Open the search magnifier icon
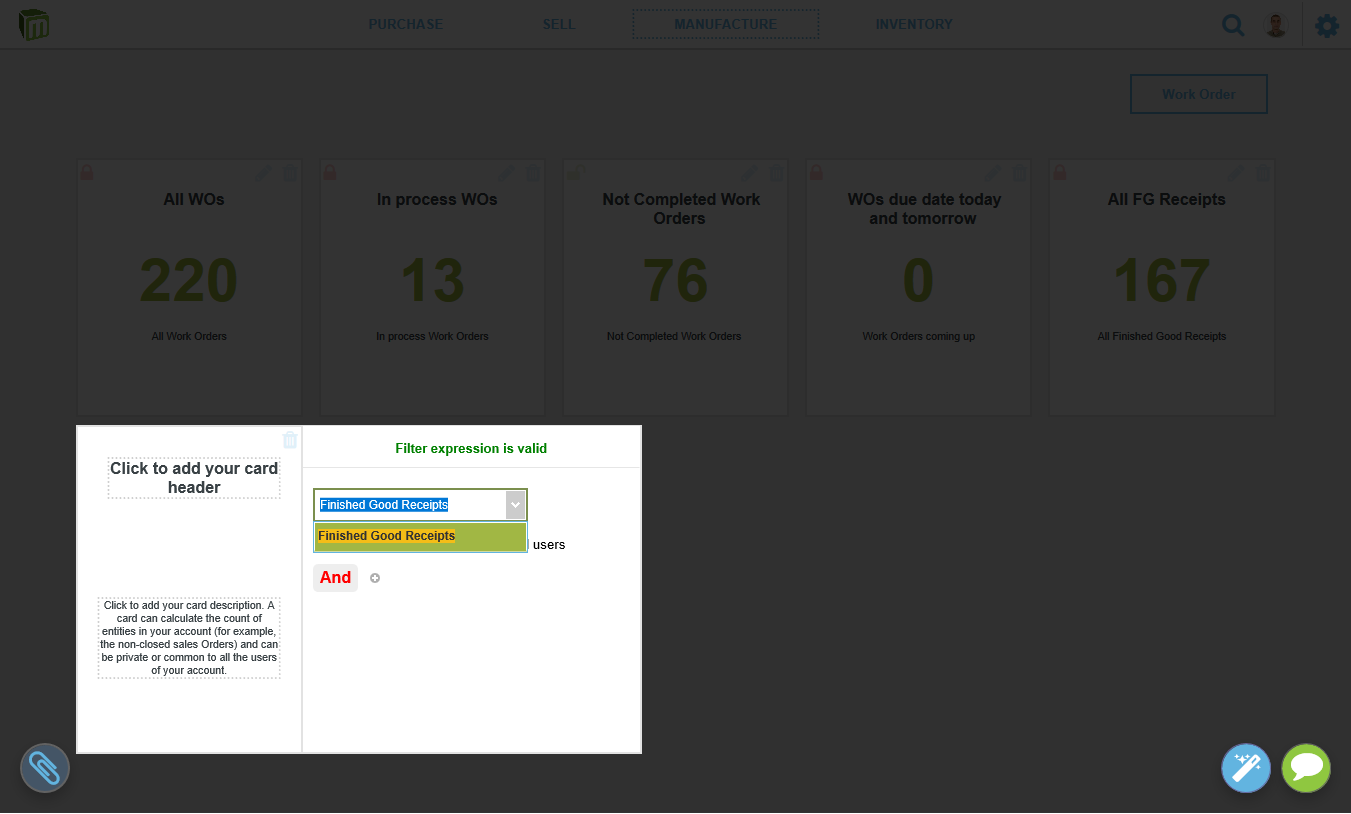Screen dimensions: 1351x814 pyautogui.click(x=1233, y=25)
